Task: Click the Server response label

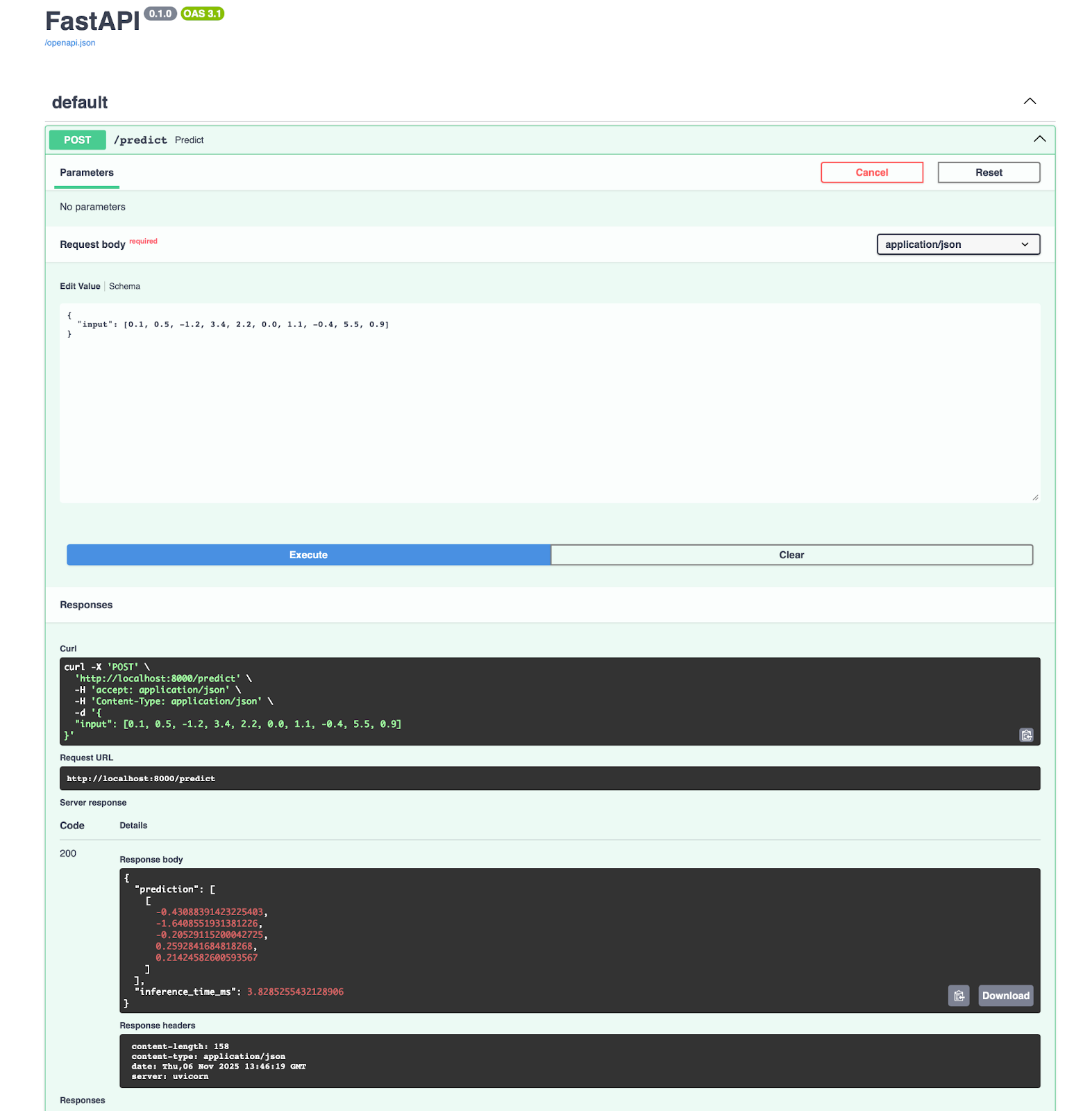Action: click(93, 803)
